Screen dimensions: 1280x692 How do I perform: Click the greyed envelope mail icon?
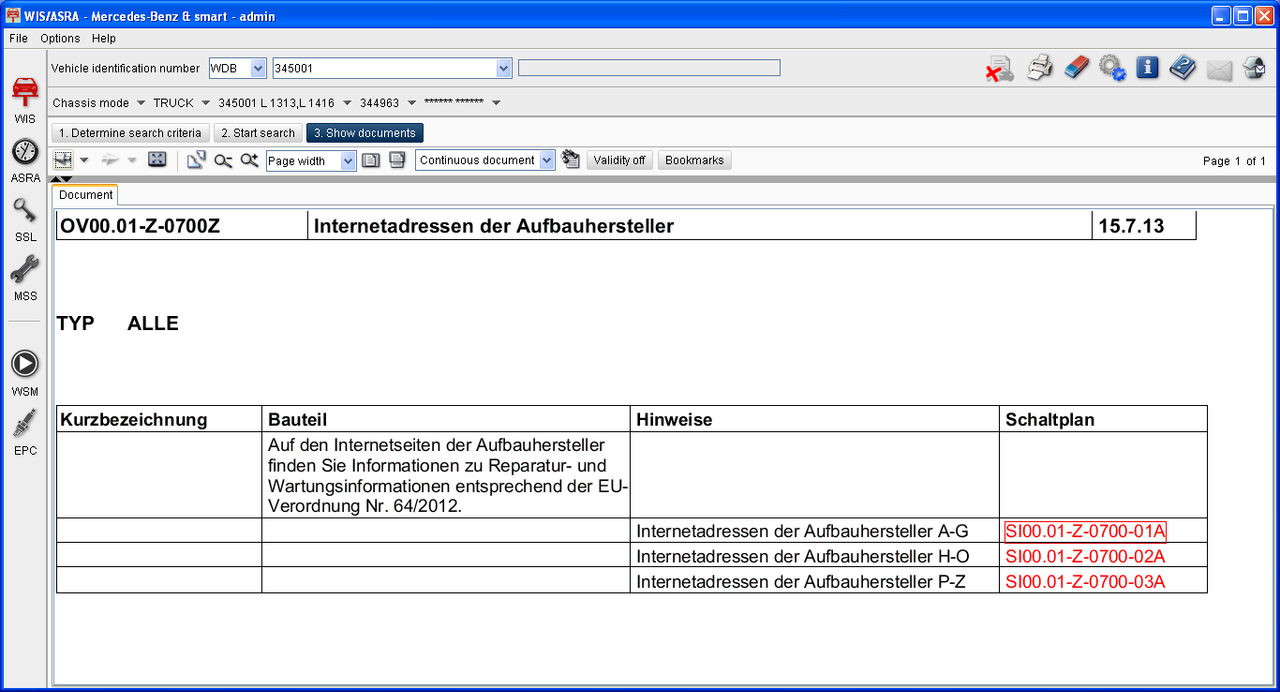tap(1219, 70)
